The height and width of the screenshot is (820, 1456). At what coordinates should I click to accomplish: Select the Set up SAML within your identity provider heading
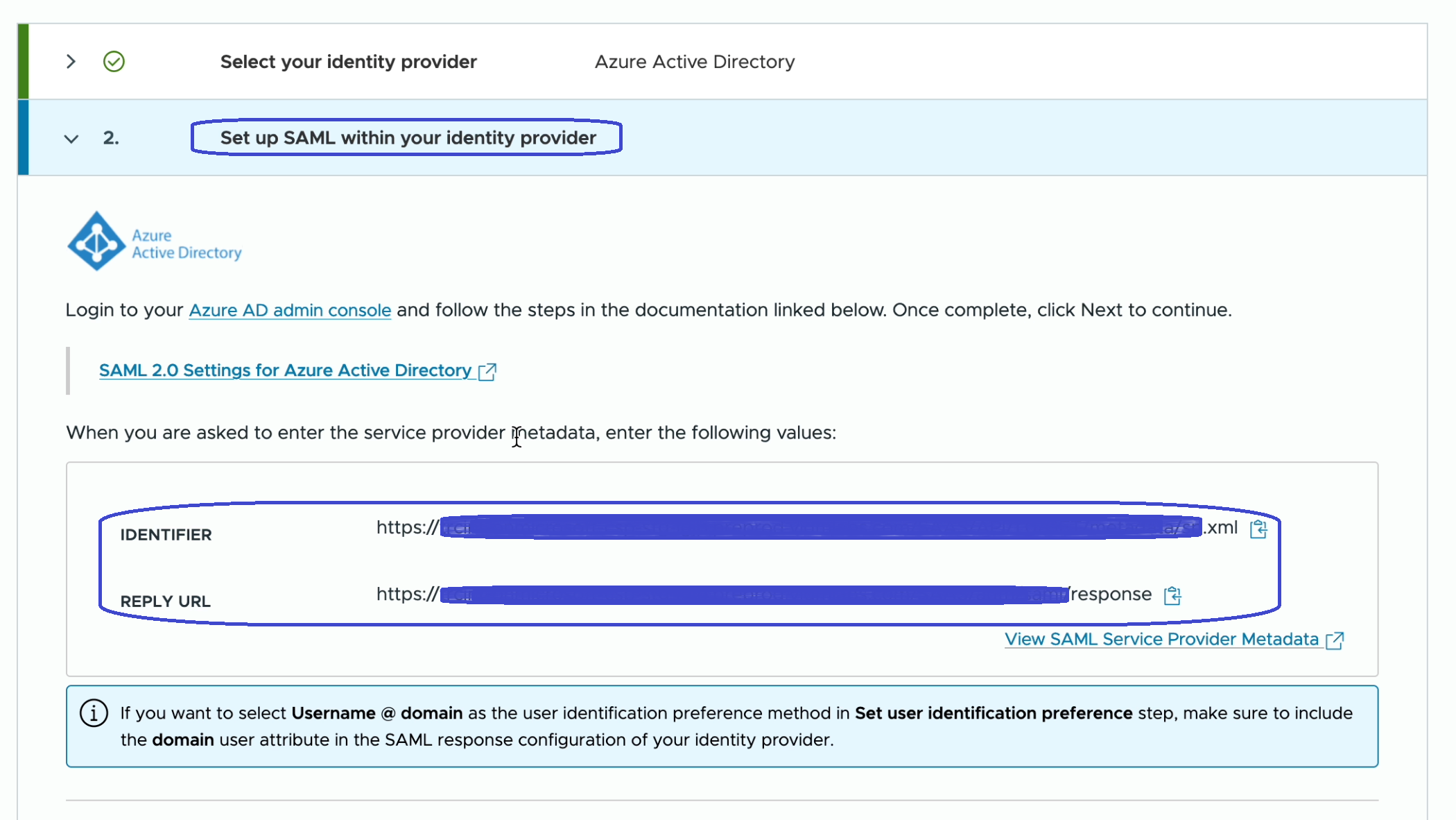coord(408,138)
